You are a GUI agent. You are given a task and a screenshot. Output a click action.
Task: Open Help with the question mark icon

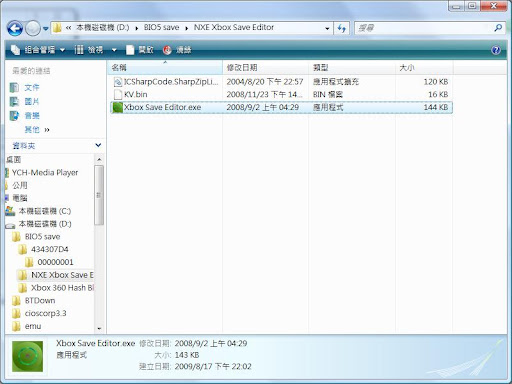(496, 50)
